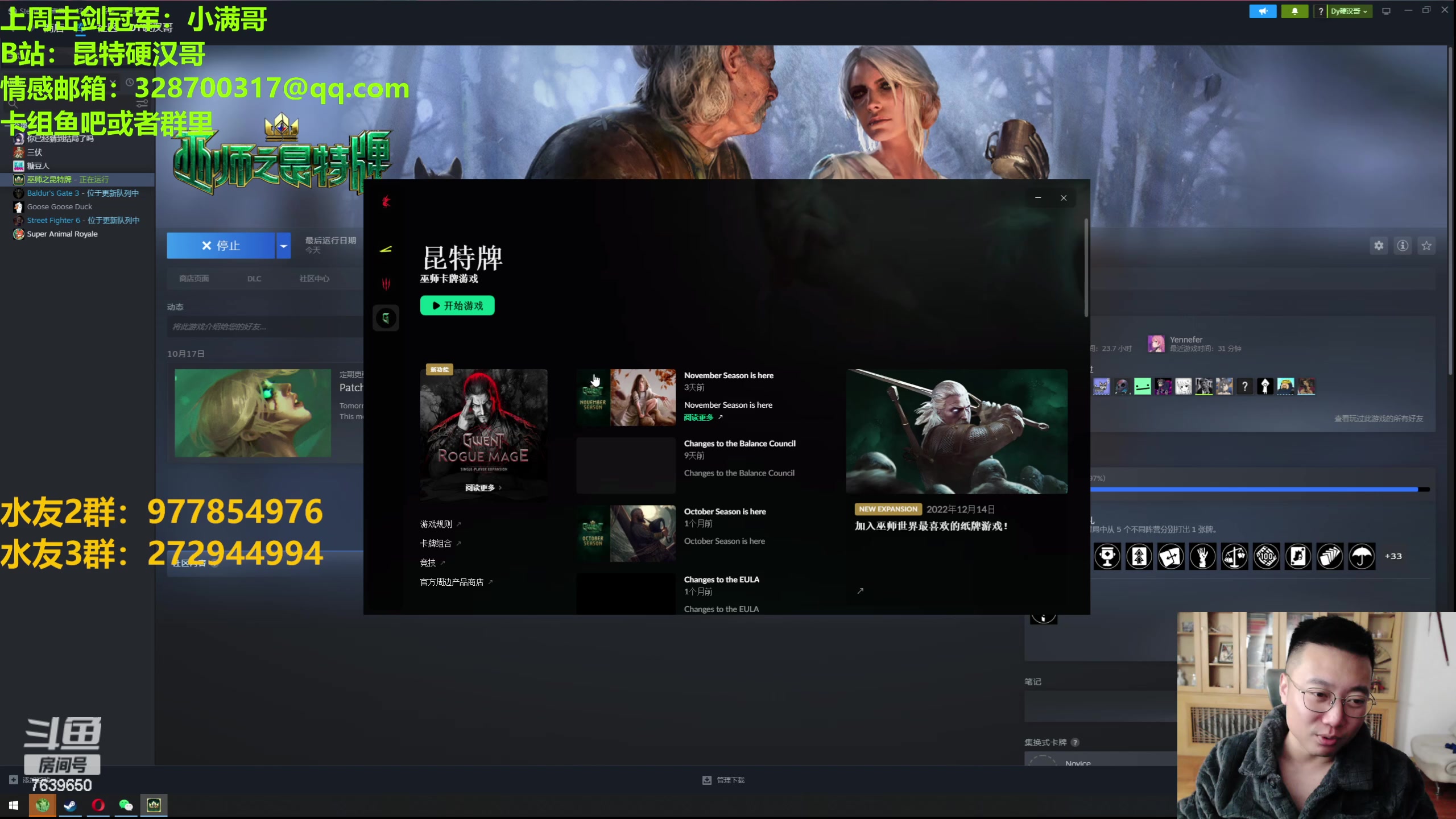Select the Witcher claw-mark icon in launcher sidebar
The width and height of the screenshot is (1456, 819).
click(386, 284)
